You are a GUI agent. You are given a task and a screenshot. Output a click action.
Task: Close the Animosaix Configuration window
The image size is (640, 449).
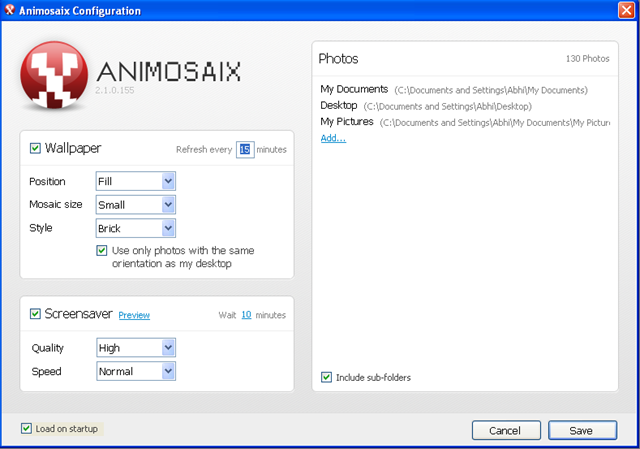pyautogui.click(x=626, y=10)
